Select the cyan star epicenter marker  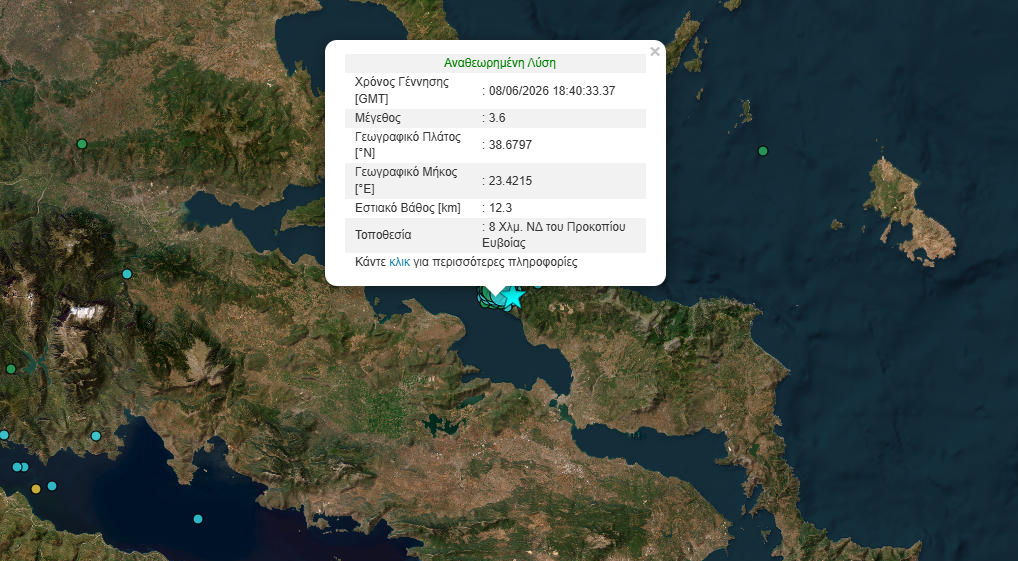(514, 296)
